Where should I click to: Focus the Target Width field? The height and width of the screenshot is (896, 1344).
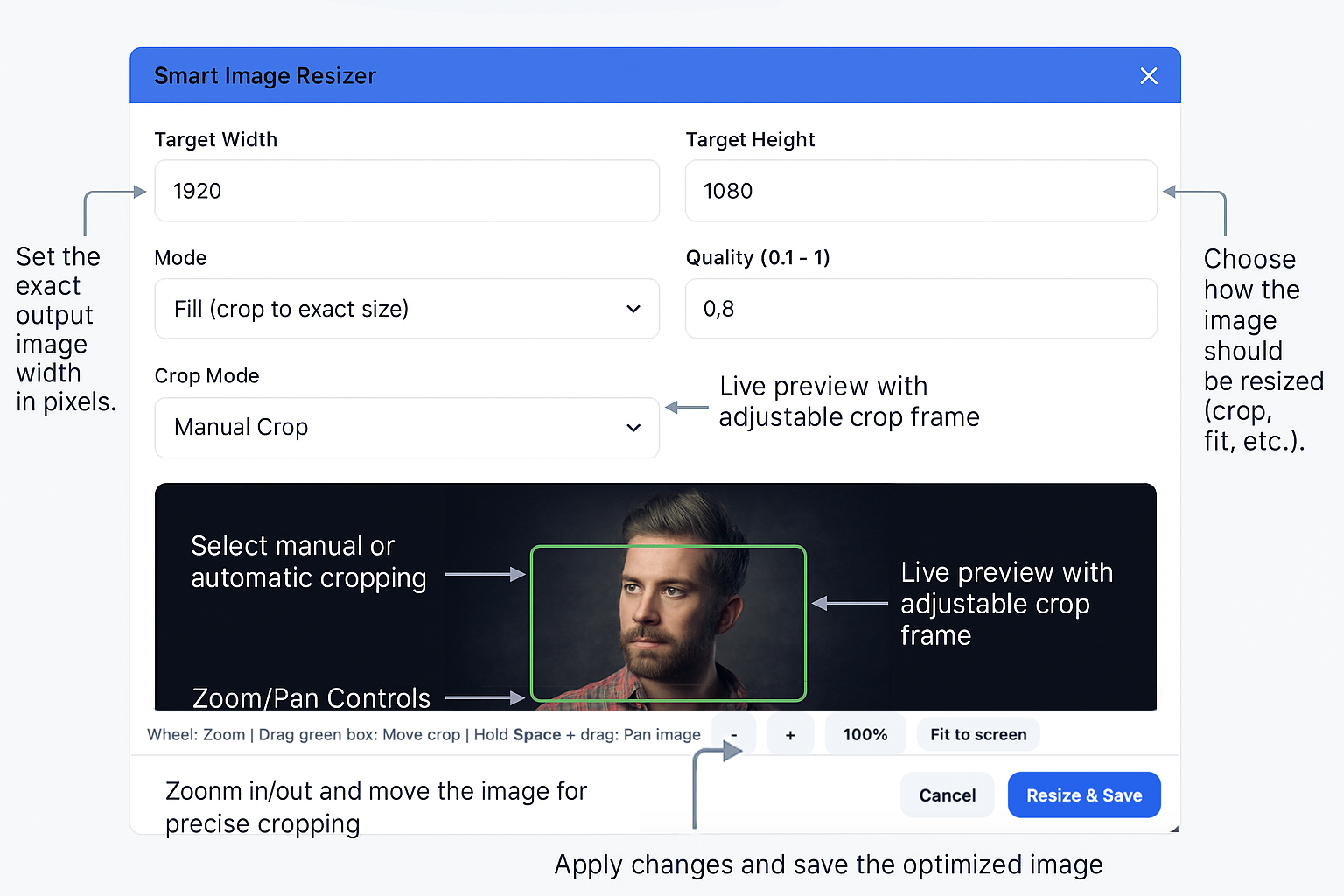tap(406, 191)
